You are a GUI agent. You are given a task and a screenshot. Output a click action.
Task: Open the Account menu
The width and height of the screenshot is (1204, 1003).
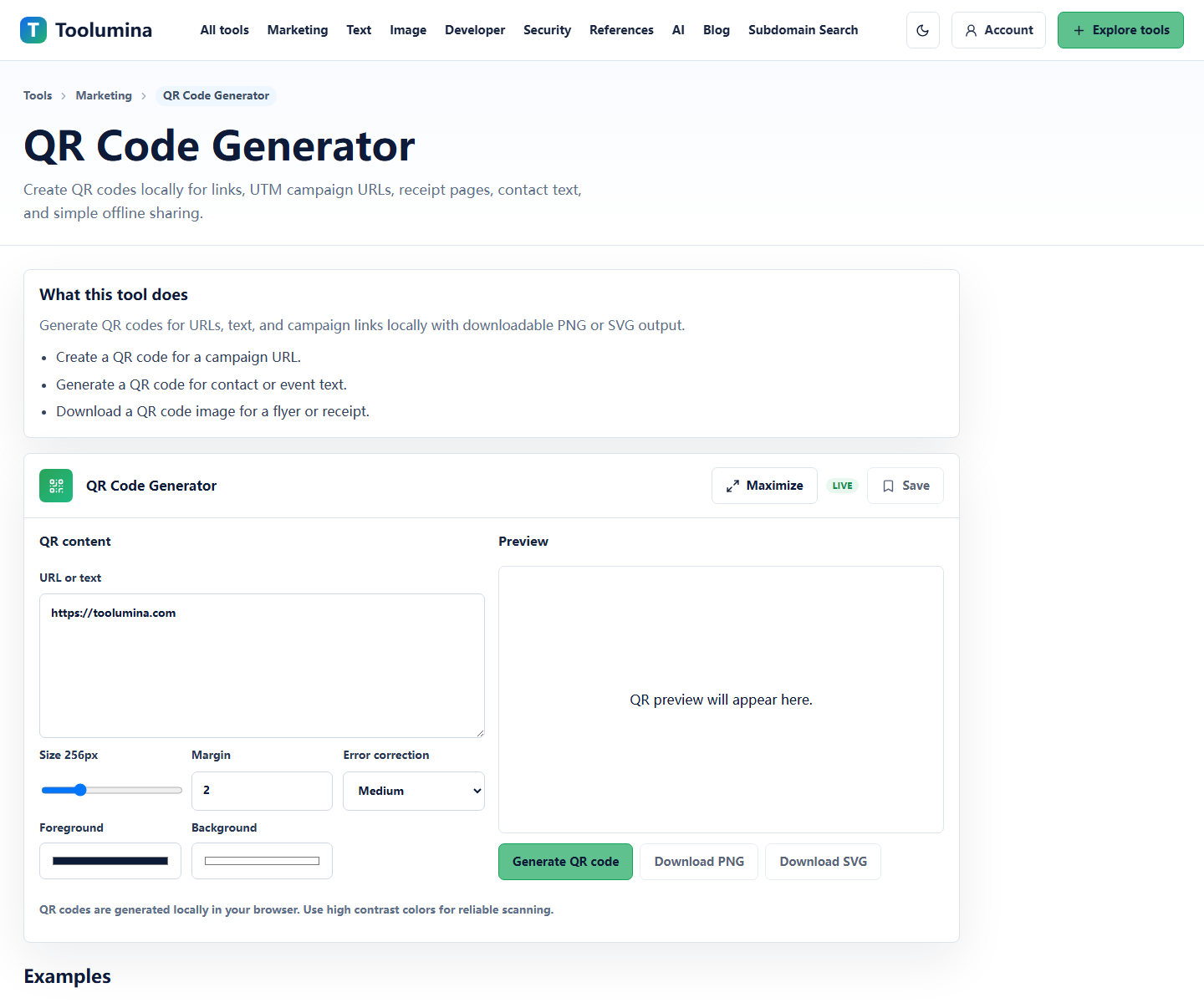pyautogui.click(x=998, y=30)
